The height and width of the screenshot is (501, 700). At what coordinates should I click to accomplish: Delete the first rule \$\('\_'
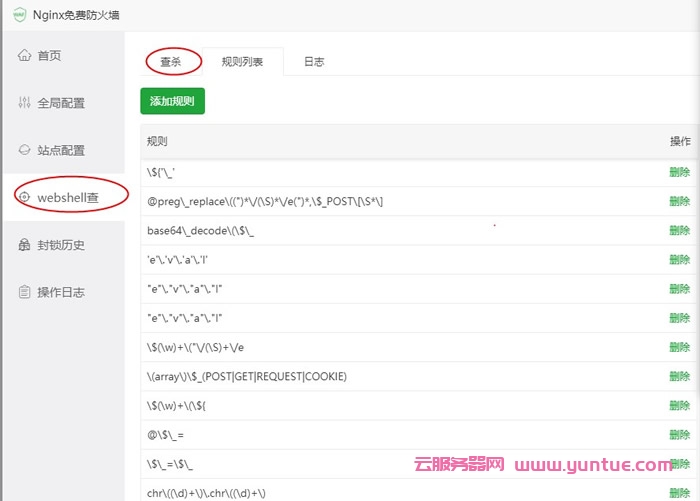coord(680,173)
